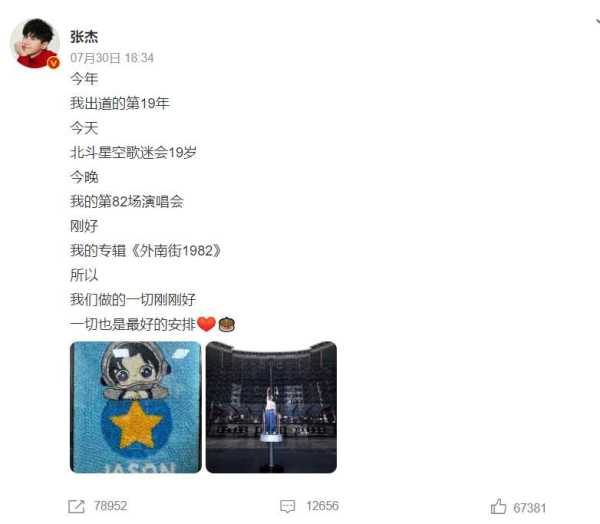Click the comment count 12656
This screenshot has height=524, width=600.
(322, 506)
